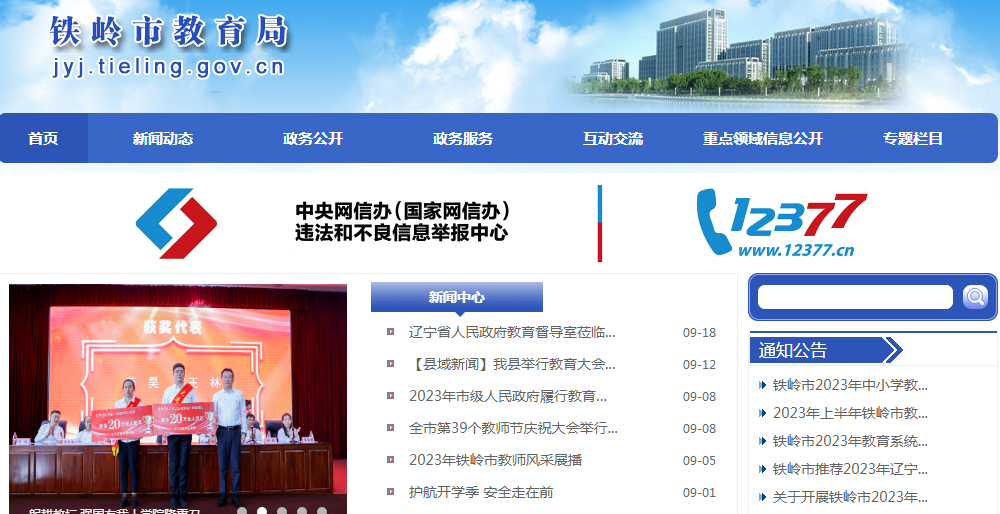This screenshot has width=1000, height=514.
Task: Click the date 09-12 in news list
Action: point(699,364)
